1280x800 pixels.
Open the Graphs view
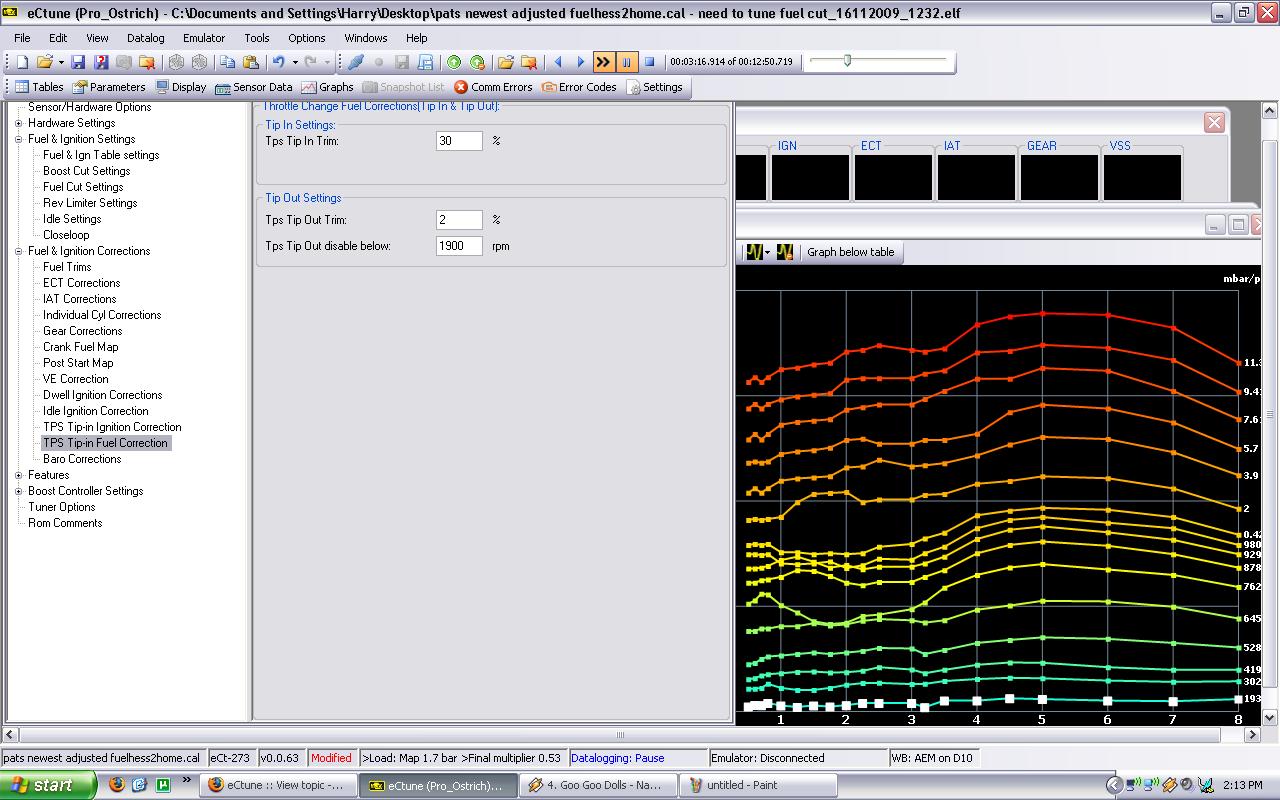[x=328, y=87]
